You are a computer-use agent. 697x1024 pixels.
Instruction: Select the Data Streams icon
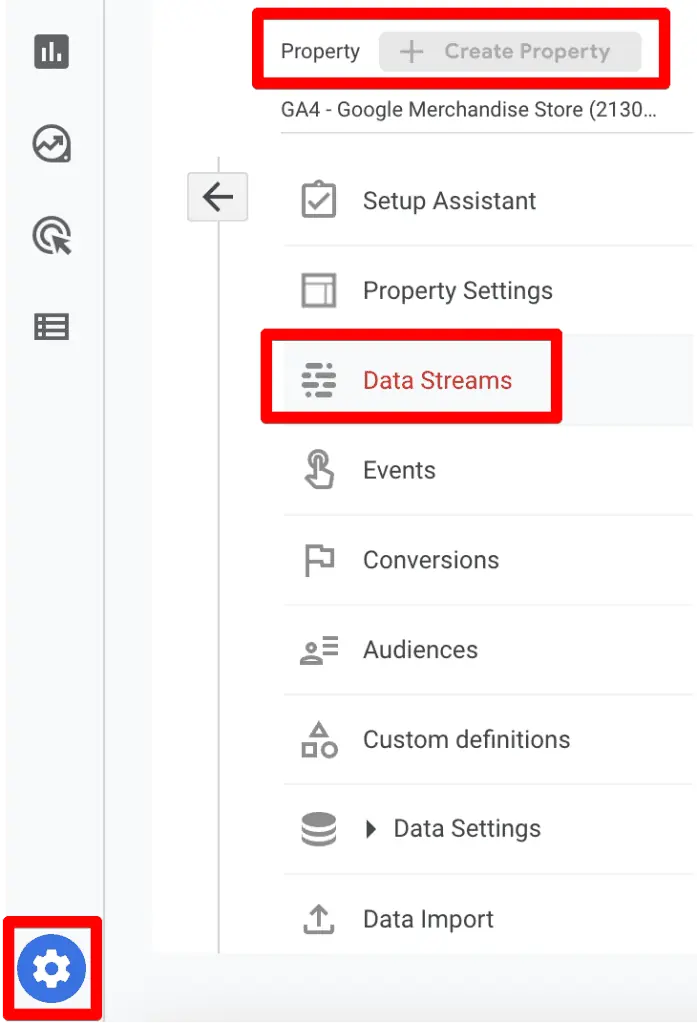pos(318,377)
